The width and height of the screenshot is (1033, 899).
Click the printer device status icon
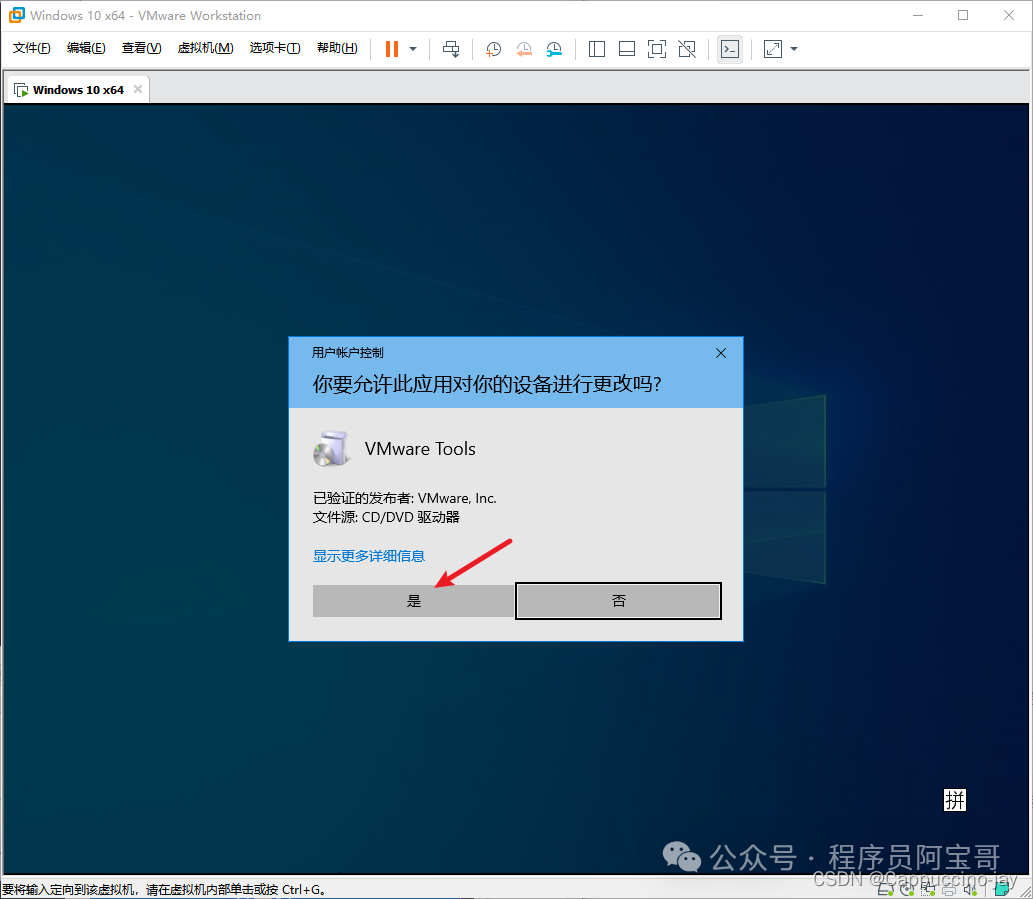(949, 890)
